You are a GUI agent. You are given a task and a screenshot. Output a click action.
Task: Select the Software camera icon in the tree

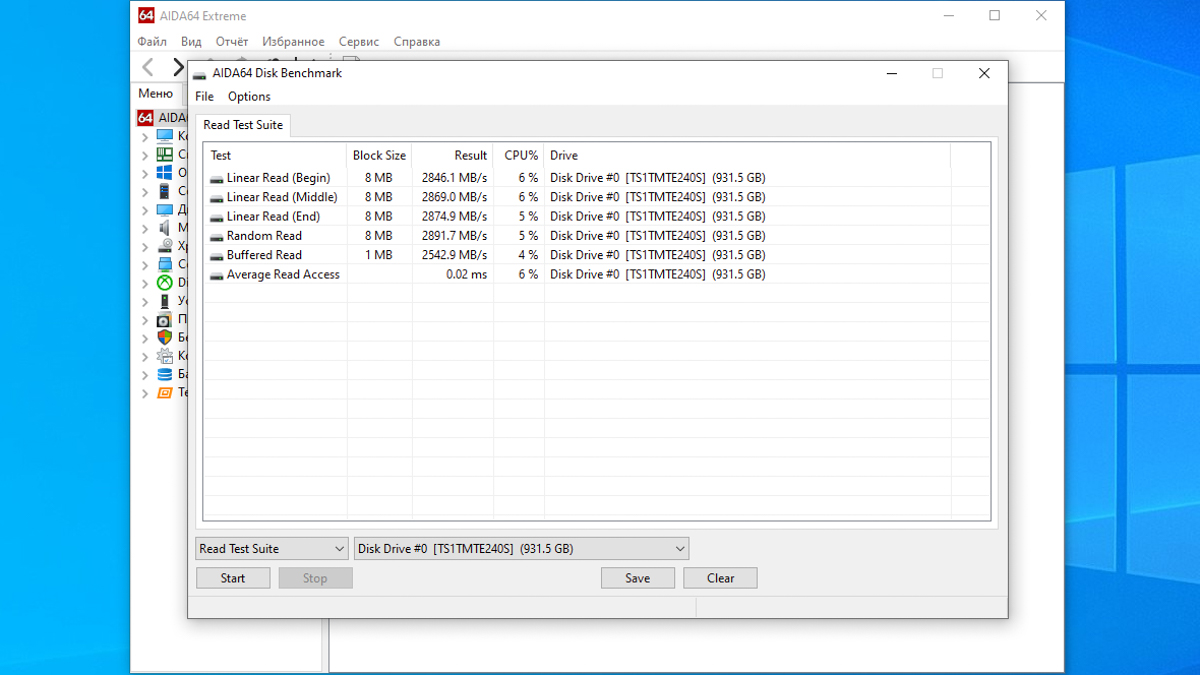coord(165,320)
